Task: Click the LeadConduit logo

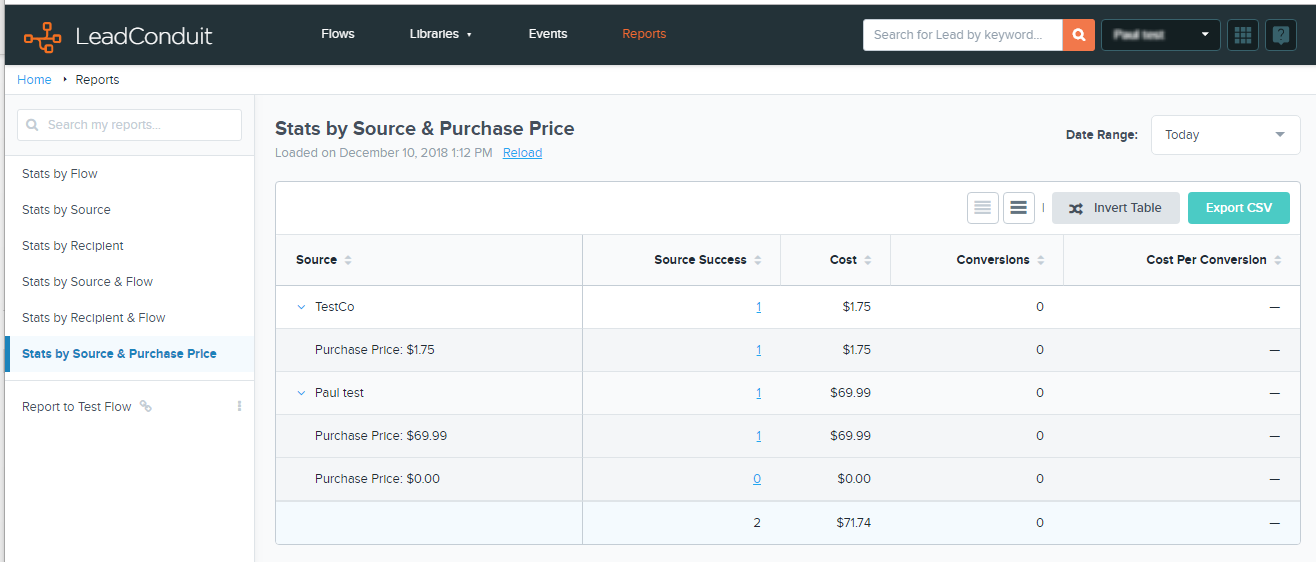Action: coord(118,36)
